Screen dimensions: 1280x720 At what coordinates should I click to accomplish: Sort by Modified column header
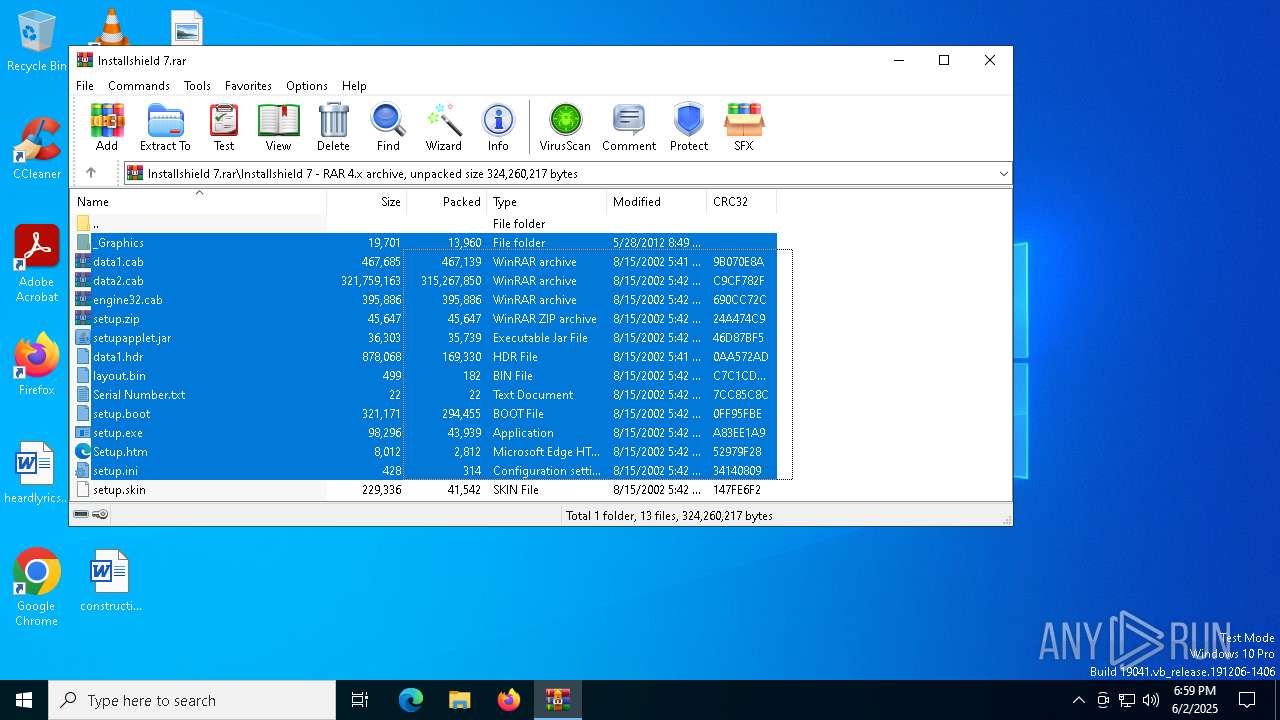[x=657, y=201]
